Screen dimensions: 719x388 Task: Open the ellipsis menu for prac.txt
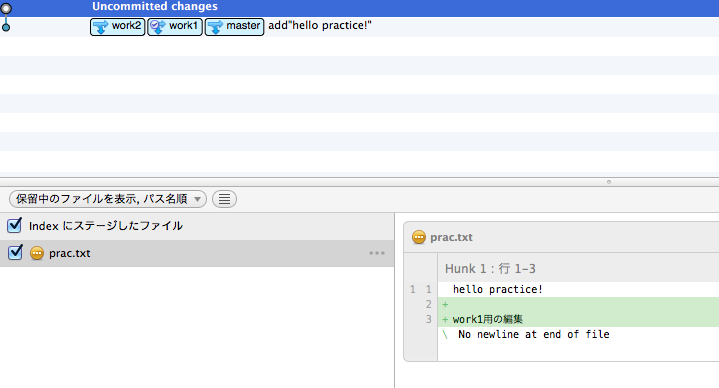377,253
